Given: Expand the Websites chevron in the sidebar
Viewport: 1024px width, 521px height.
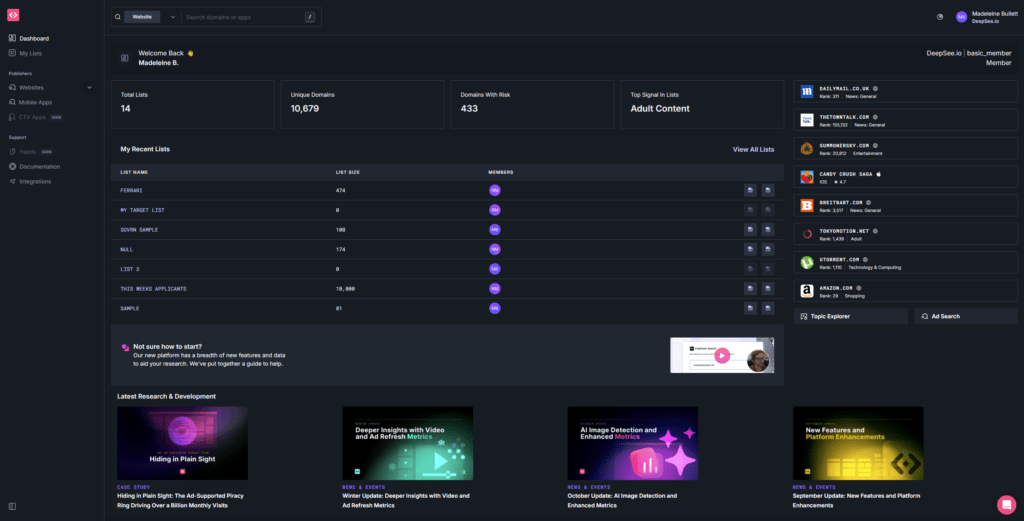Looking at the screenshot, I should tap(89, 87).
